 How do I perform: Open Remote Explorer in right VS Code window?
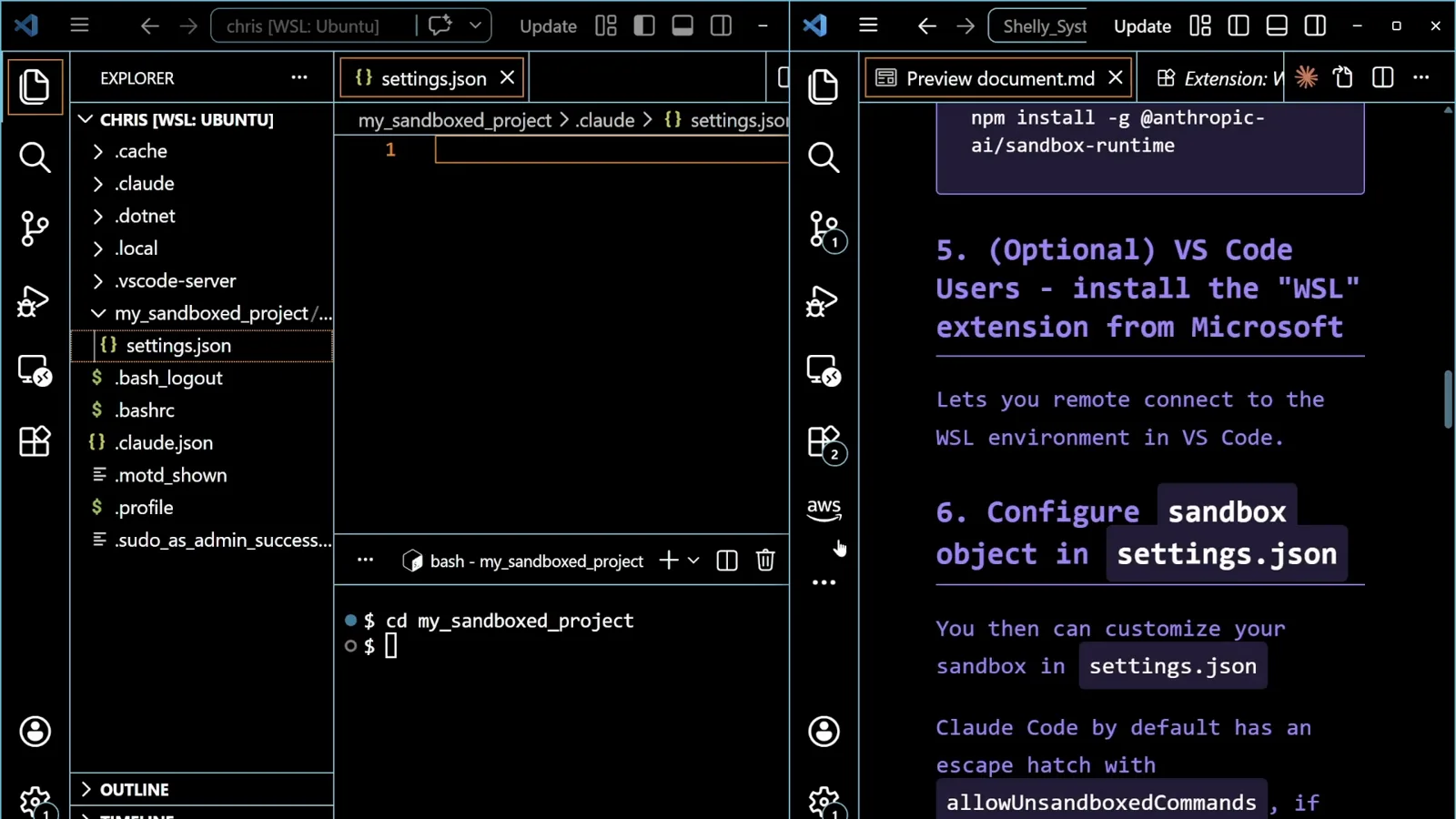click(824, 370)
